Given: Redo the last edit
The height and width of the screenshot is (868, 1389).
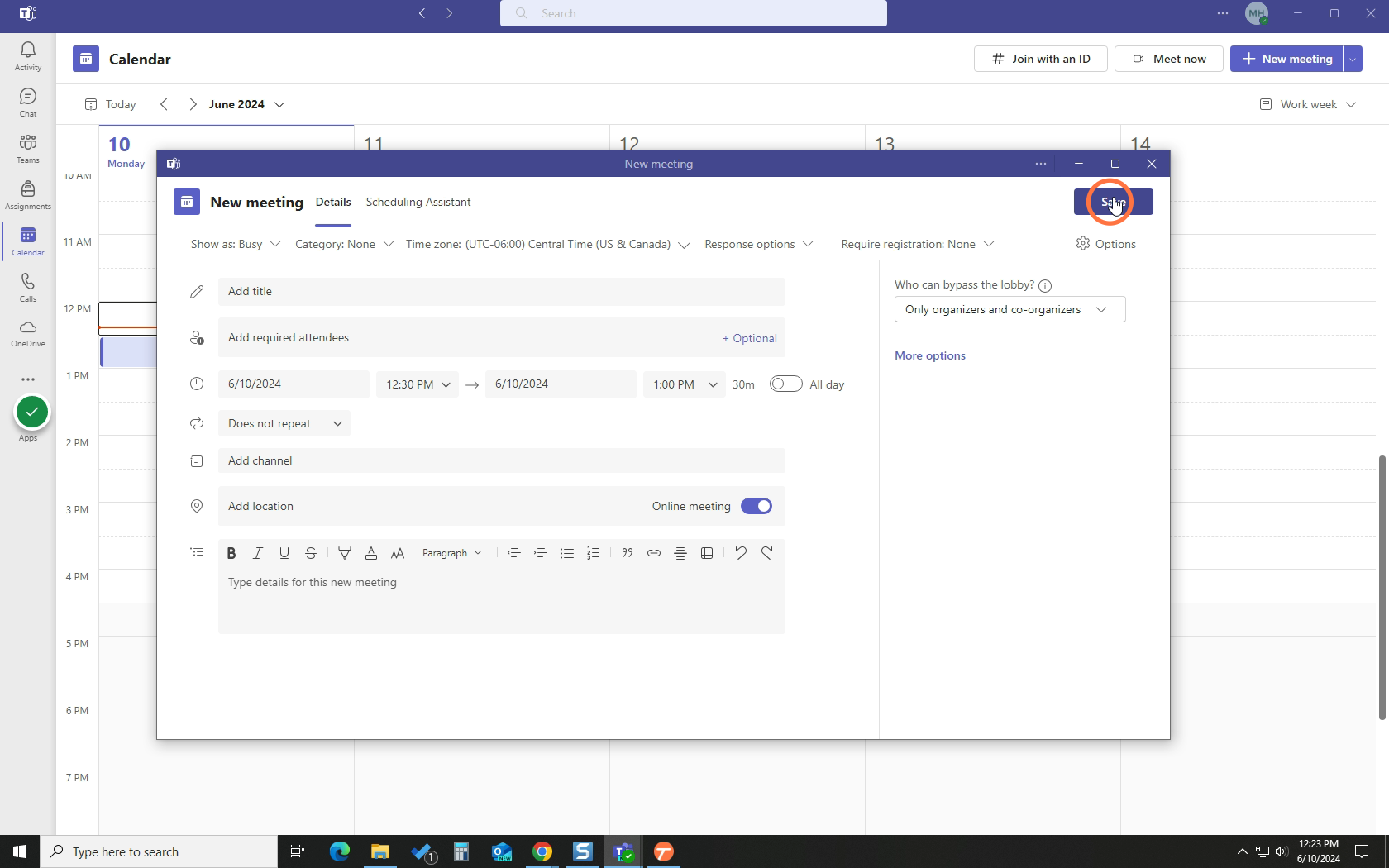Looking at the screenshot, I should pyautogui.click(x=767, y=553).
